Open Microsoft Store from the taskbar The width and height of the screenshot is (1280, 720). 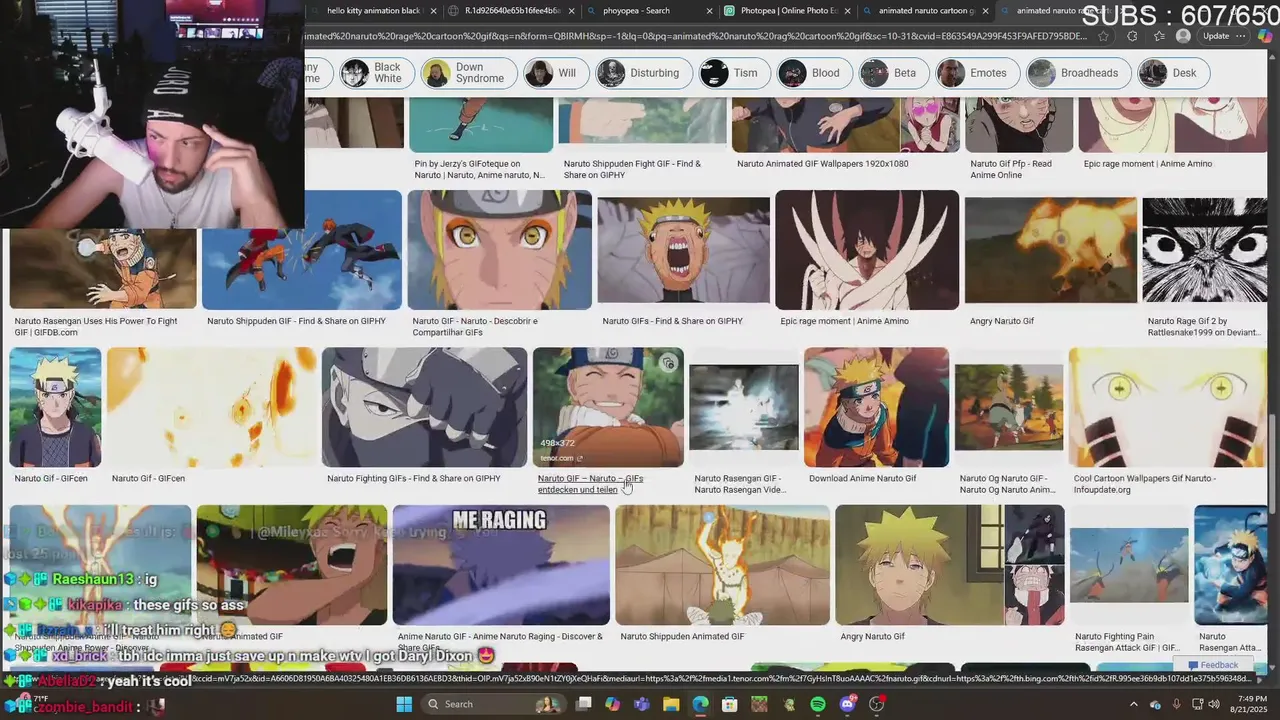730,704
